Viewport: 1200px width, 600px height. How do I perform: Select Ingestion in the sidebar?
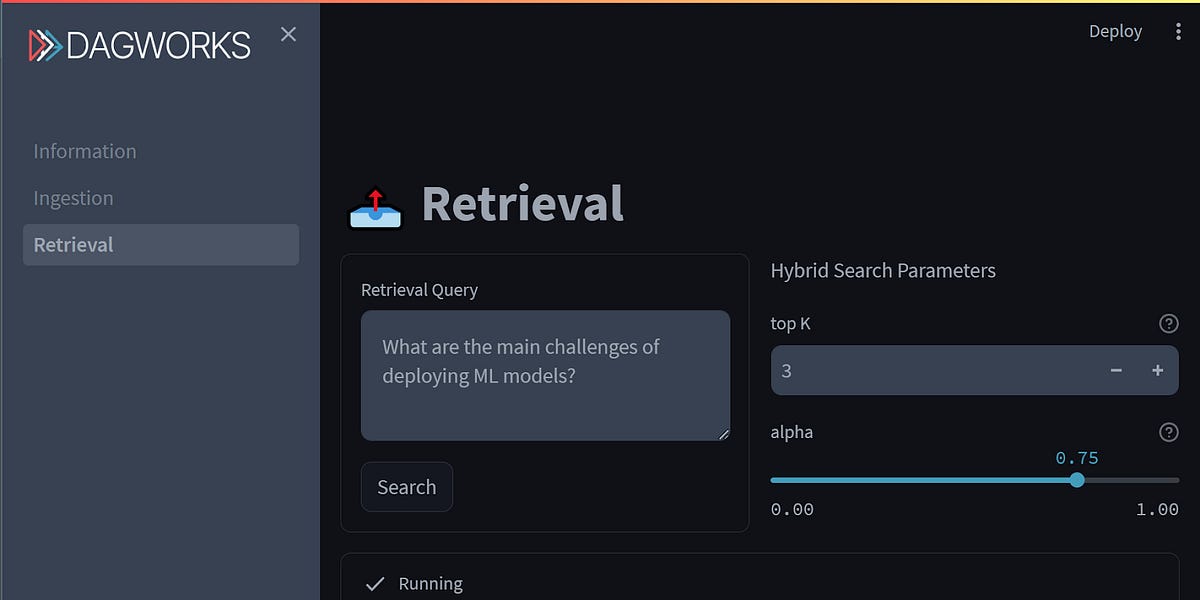click(x=73, y=197)
